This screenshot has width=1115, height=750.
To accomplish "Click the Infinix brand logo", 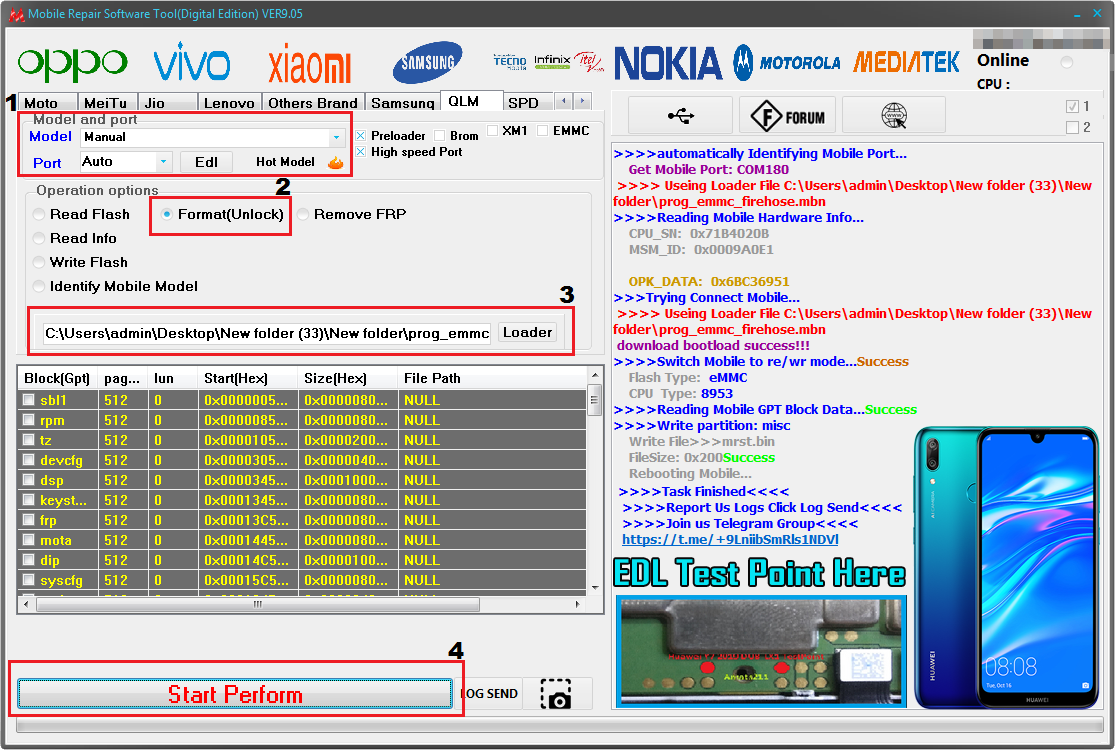I will pyautogui.click(x=552, y=62).
